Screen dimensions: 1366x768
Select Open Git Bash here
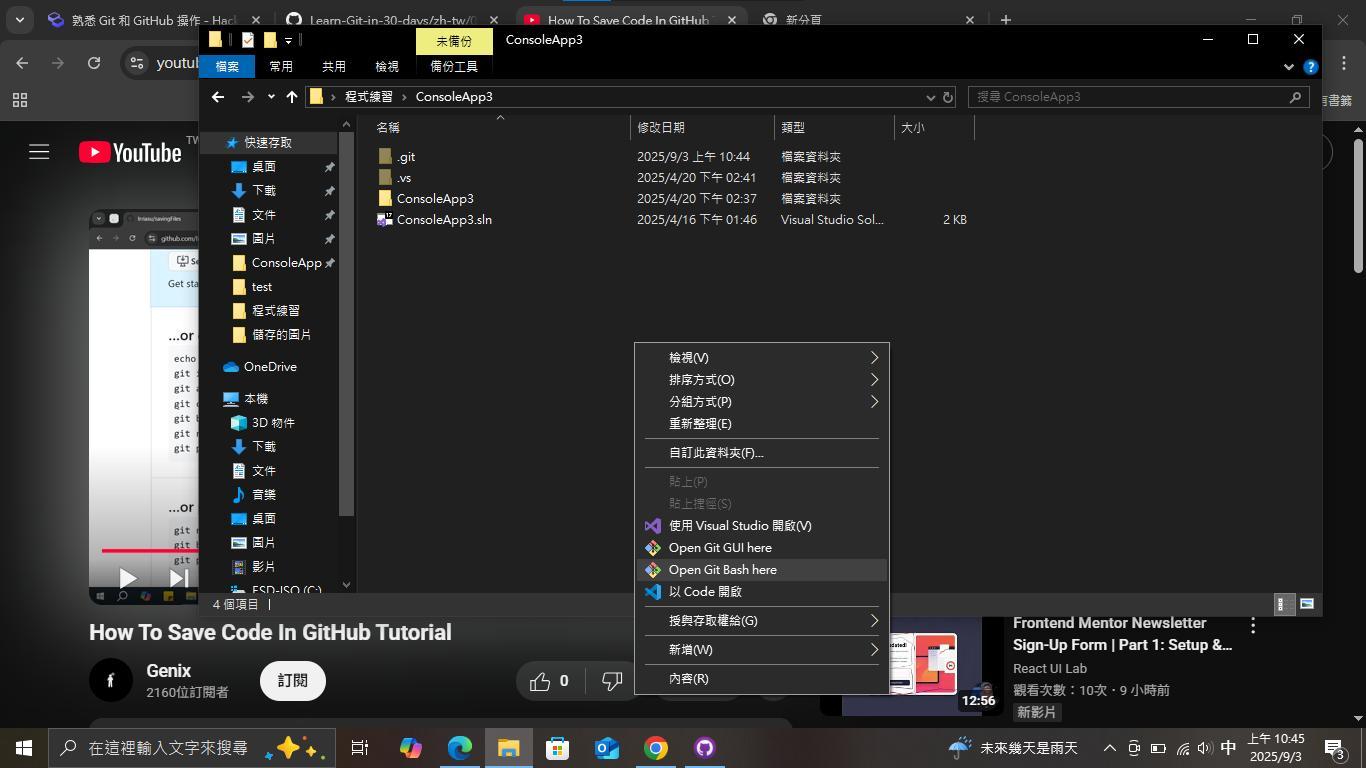(722, 569)
